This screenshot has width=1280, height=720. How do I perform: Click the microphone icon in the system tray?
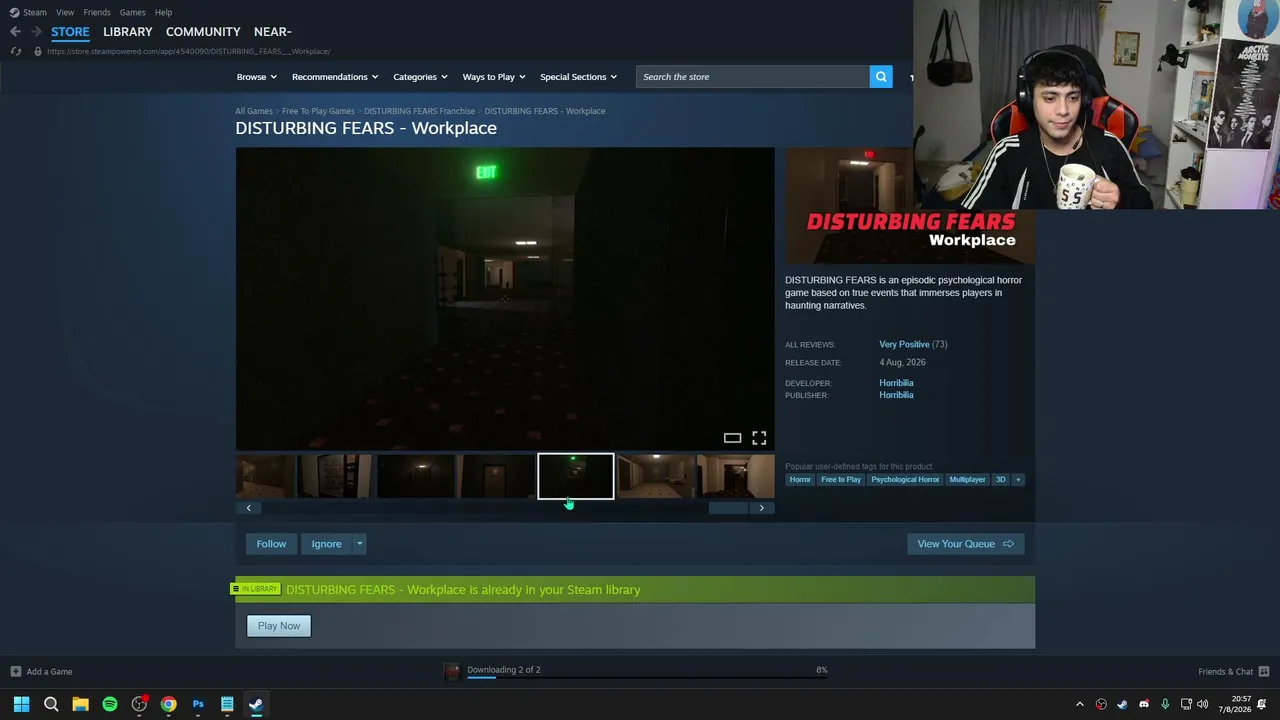click(x=1165, y=704)
